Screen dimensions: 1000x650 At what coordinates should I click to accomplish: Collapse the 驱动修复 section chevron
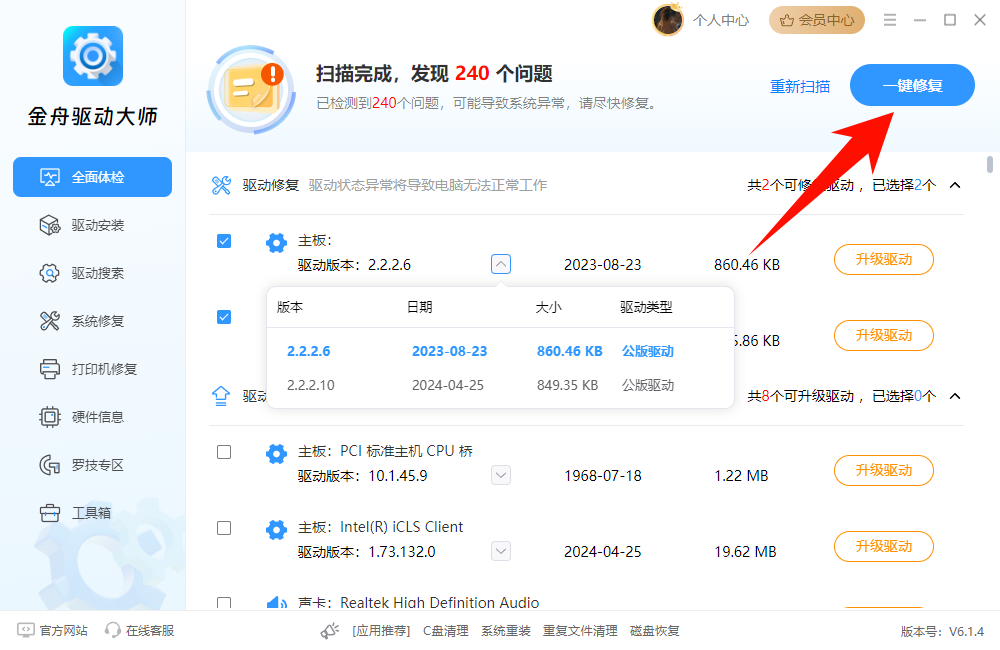pyautogui.click(x=953, y=185)
